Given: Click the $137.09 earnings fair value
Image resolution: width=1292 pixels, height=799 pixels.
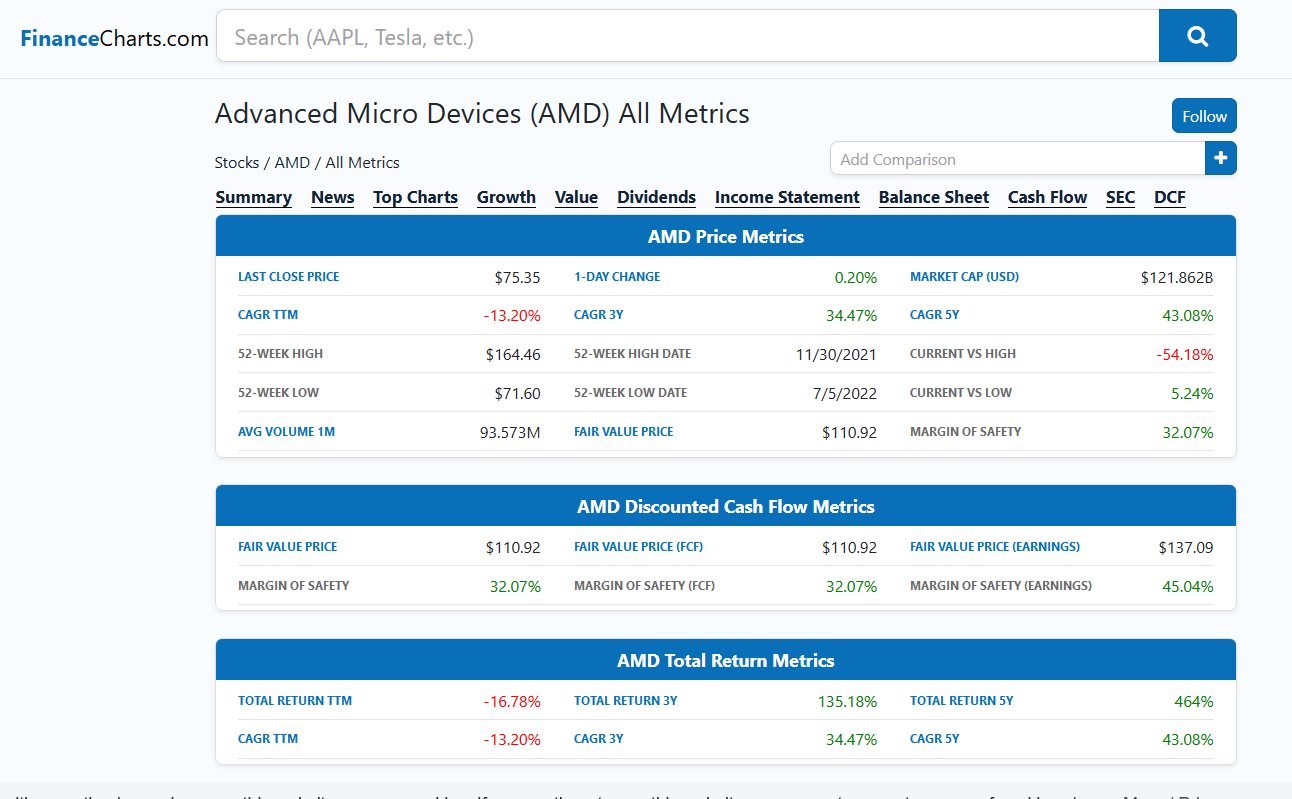Looking at the screenshot, I should [1186, 547].
